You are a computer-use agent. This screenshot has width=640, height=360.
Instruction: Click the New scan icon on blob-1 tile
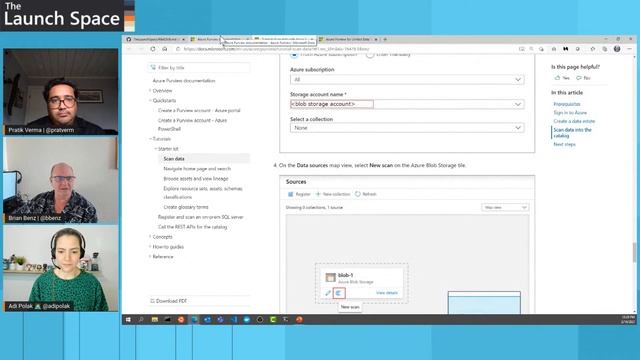[x=339, y=293]
